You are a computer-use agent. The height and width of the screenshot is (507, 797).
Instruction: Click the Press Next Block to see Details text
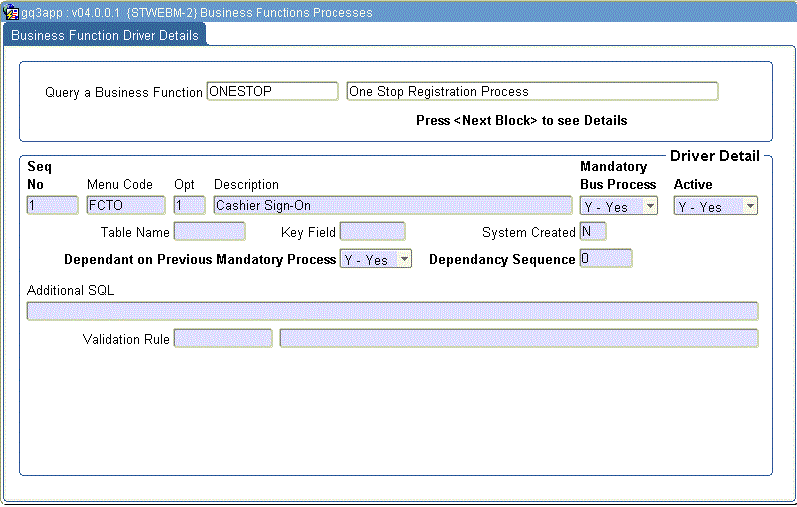(522, 121)
